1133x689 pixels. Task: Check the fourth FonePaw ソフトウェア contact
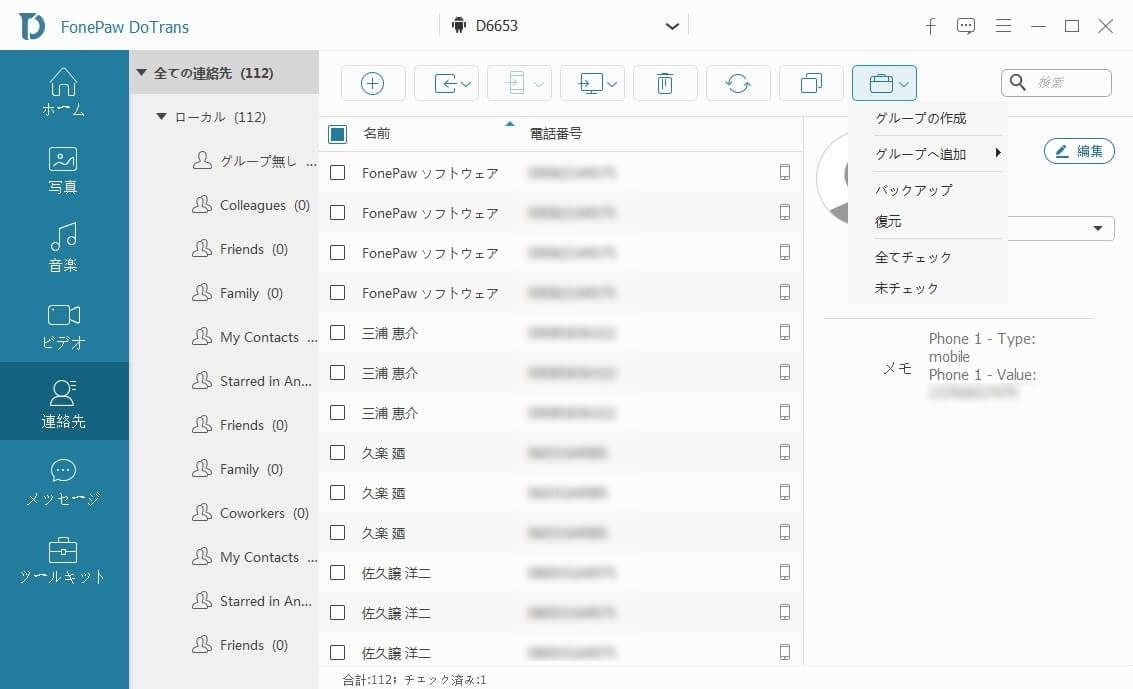click(337, 292)
